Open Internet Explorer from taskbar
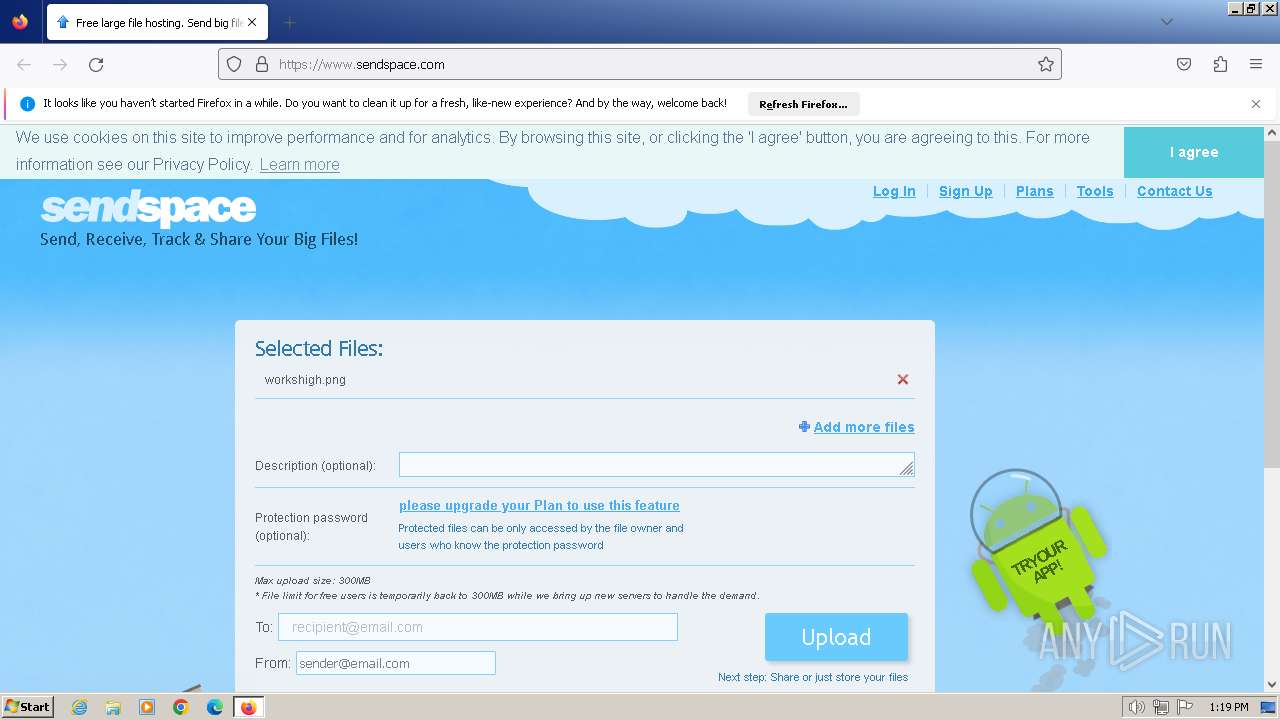The width and height of the screenshot is (1280, 720). point(79,707)
